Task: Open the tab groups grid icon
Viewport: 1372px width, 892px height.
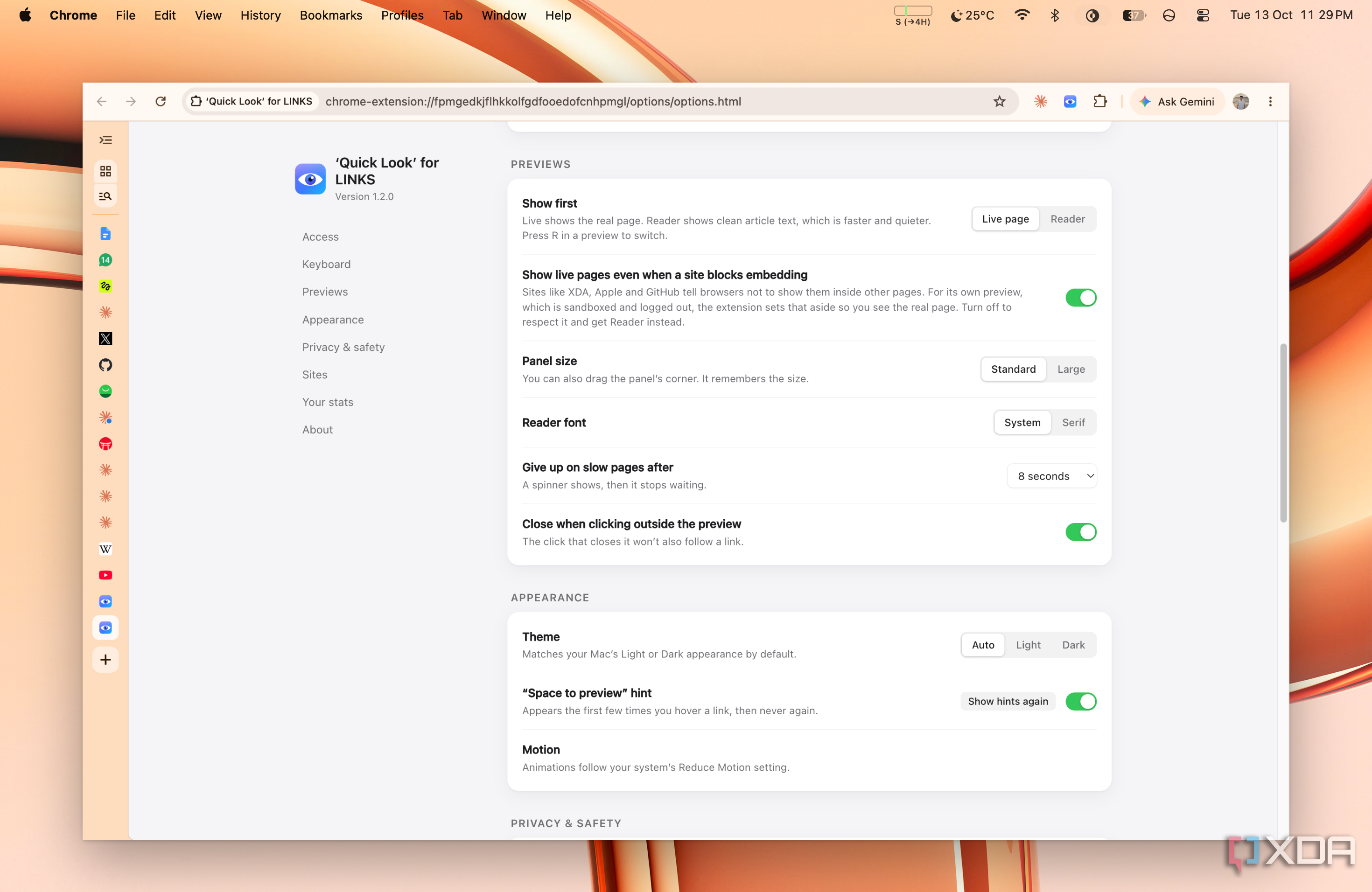Action: coord(105,171)
